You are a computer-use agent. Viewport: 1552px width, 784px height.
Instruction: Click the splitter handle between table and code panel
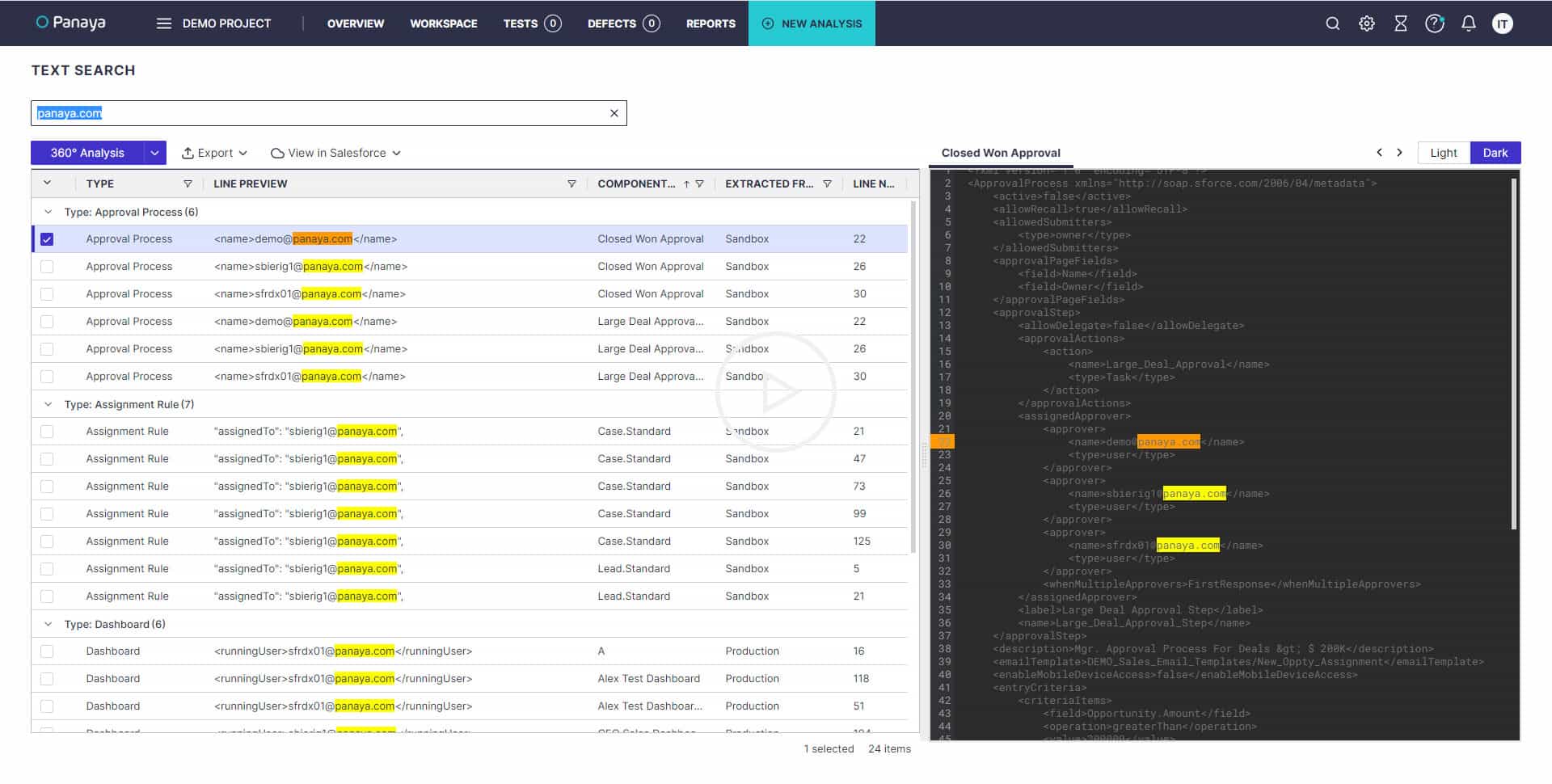[x=925, y=455]
